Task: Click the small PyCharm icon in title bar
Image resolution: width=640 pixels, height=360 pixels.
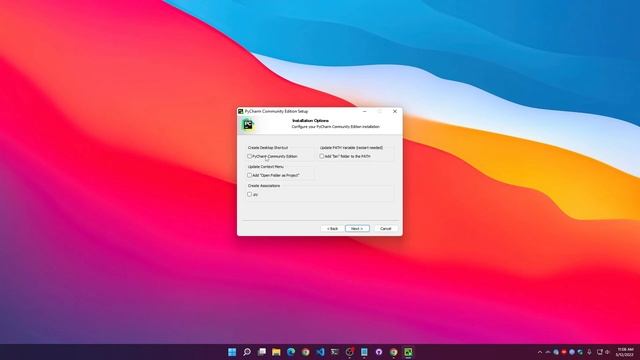Action: tap(240, 111)
